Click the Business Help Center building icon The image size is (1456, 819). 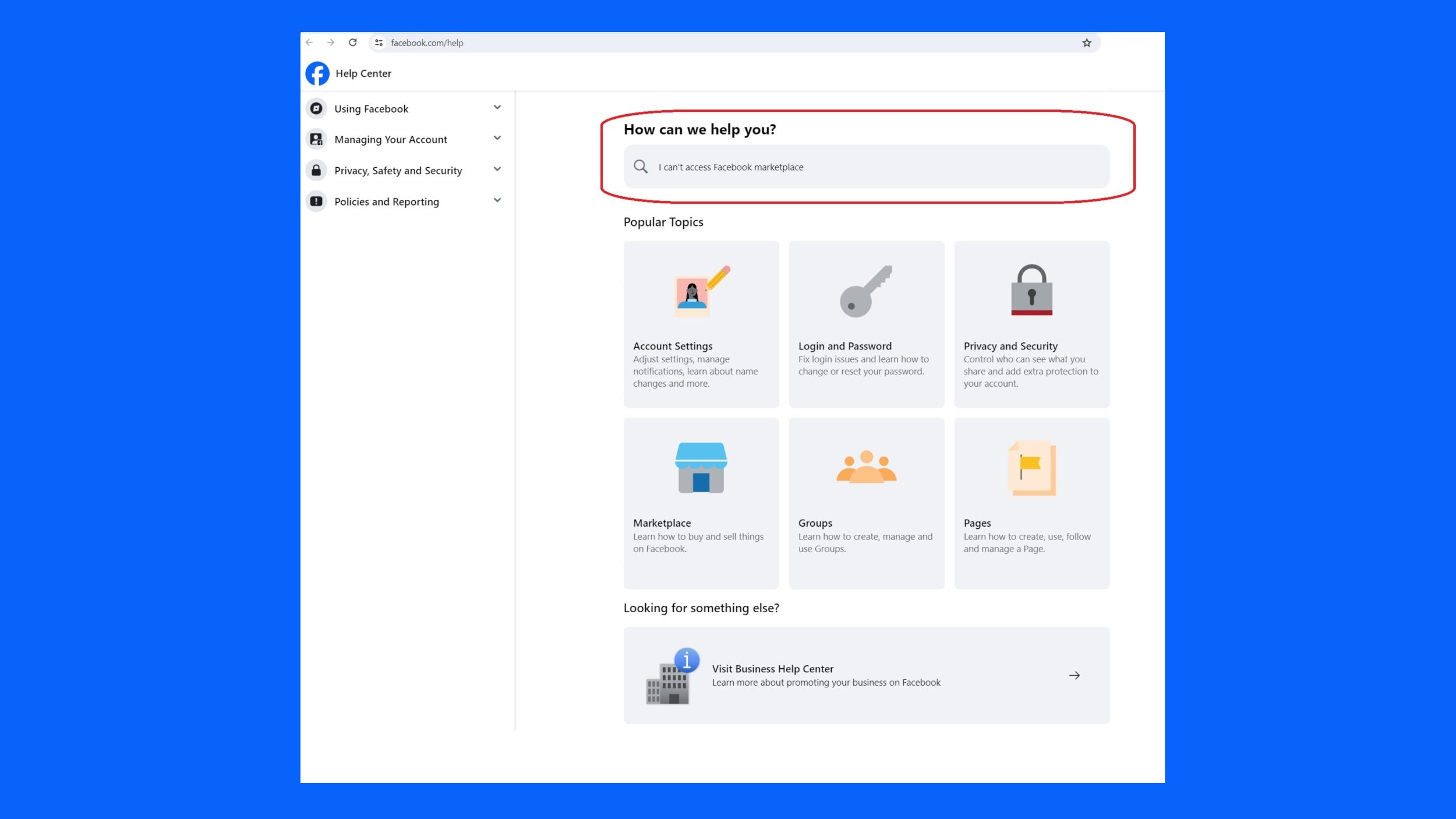672,676
